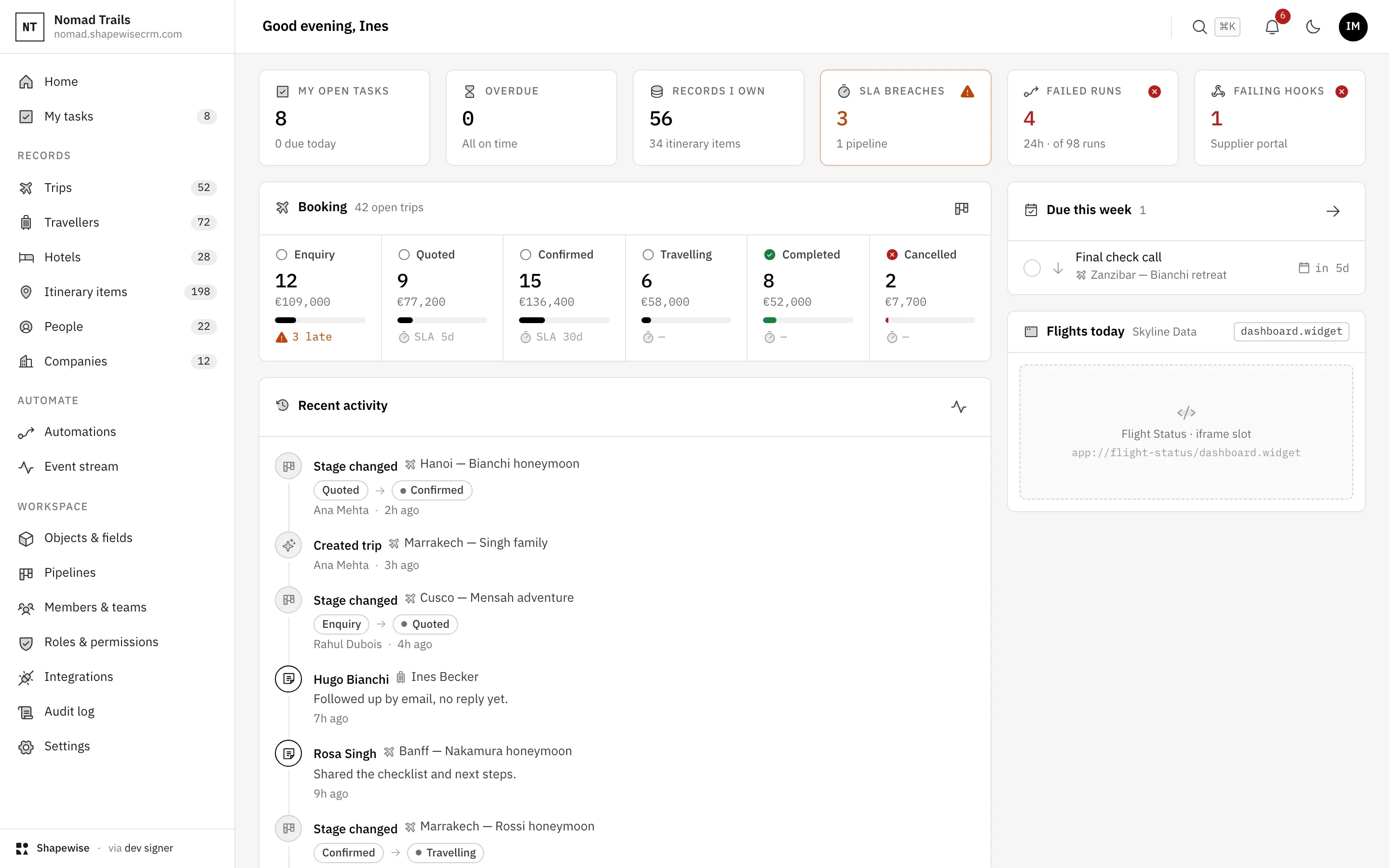
Task: Click the Shapewise footer logo
Action: pos(22,849)
